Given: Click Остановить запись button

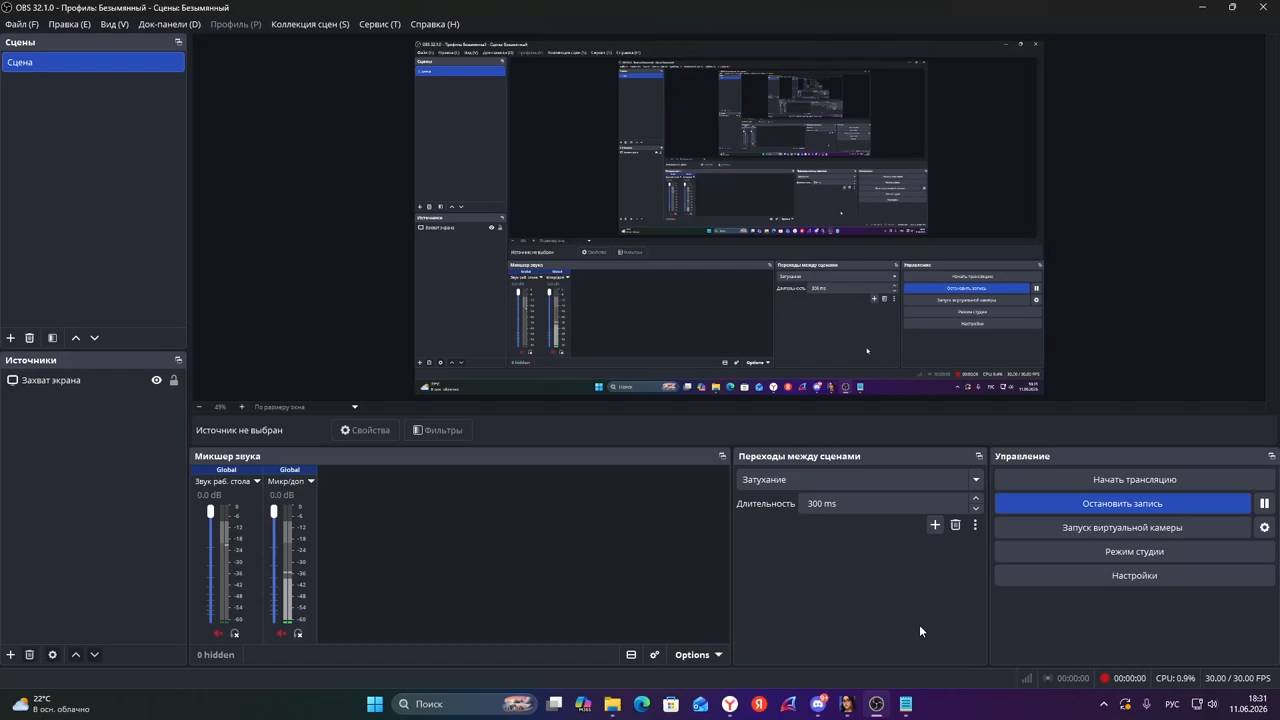Looking at the screenshot, I should click(1122, 504).
